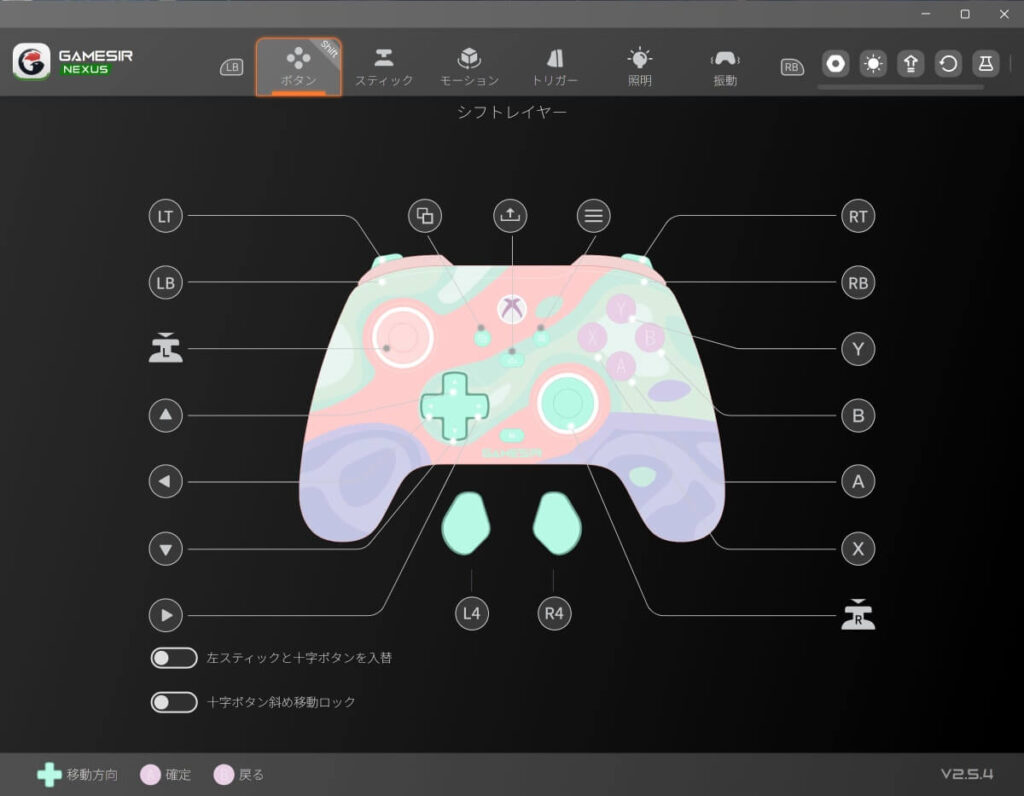1024x796 pixels.
Task: Select the RB bumper mapping on the right
Action: [857, 283]
